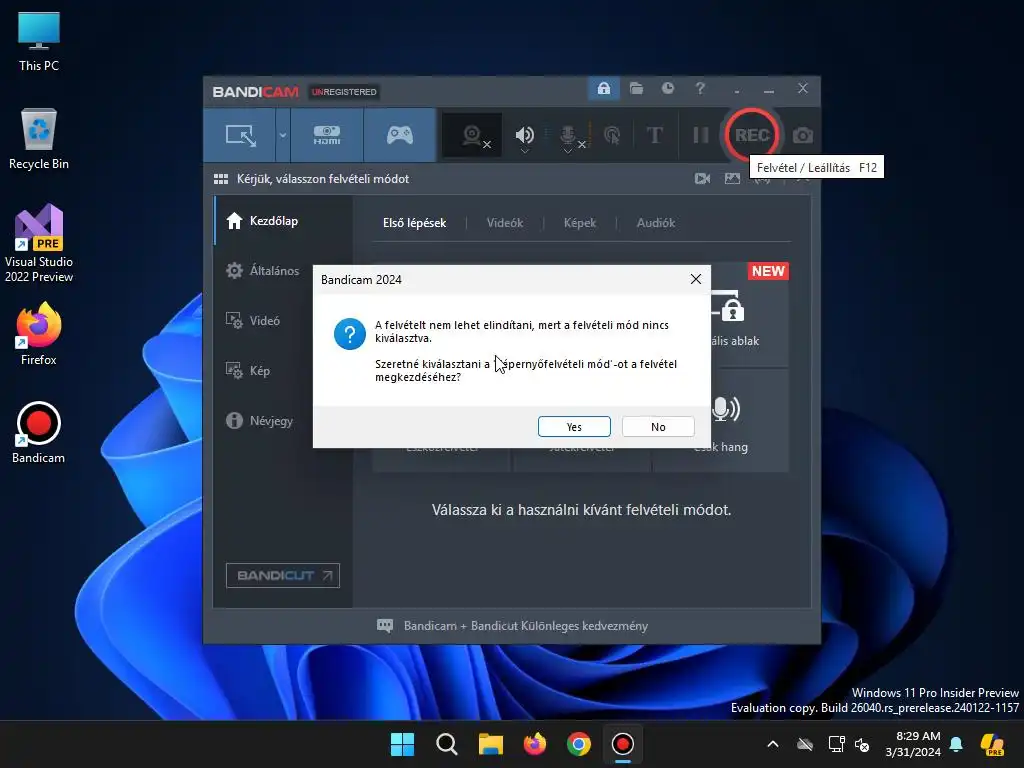The width and height of the screenshot is (1024, 768).
Task: Expand the speaker sound settings chevron
Action: pyautogui.click(x=524, y=152)
